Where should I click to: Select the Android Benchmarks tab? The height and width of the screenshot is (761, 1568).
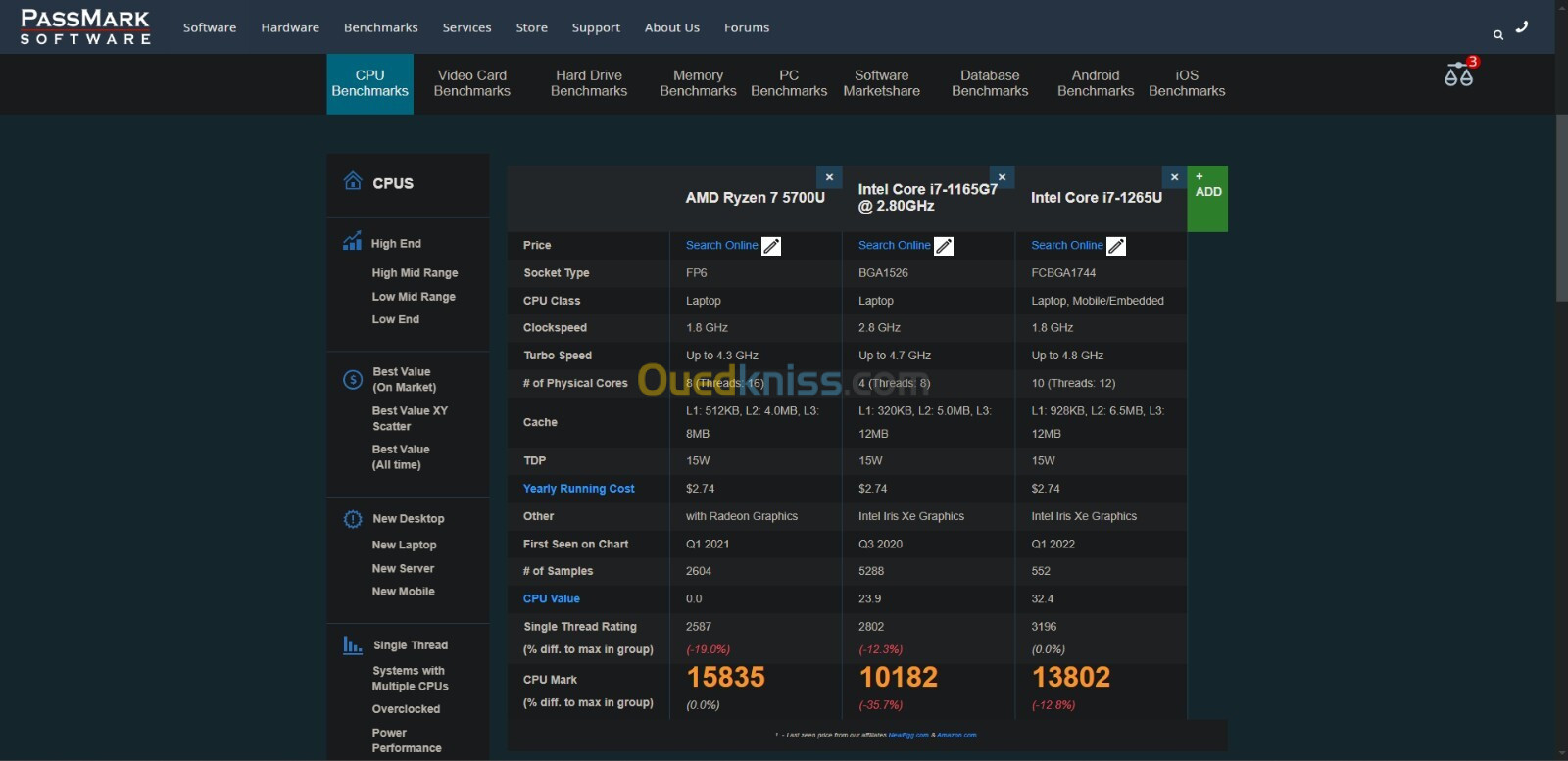(x=1096, y=83)
